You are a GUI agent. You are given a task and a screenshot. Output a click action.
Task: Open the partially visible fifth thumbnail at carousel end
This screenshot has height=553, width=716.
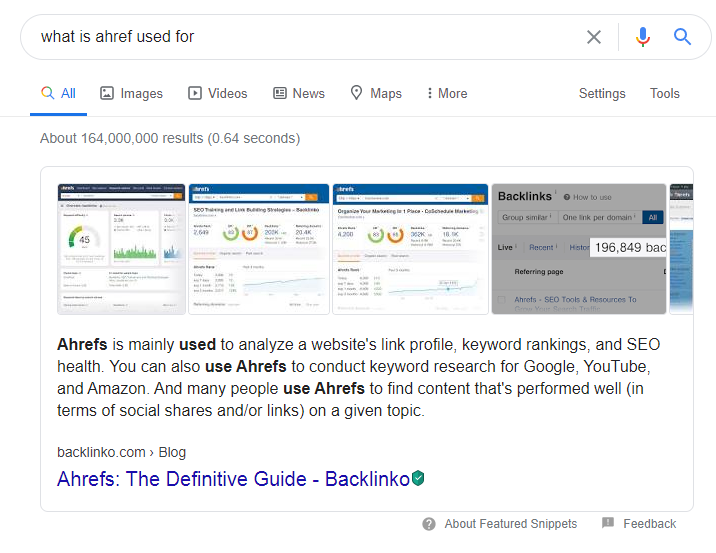[681, 249]
